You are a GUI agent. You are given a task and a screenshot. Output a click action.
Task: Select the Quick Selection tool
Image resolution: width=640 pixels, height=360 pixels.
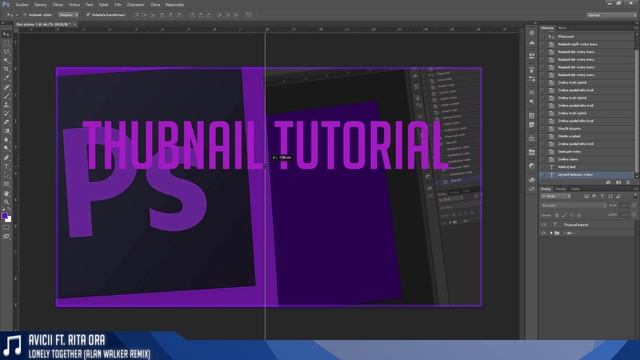pyautogui.click(x=6, y=61)
